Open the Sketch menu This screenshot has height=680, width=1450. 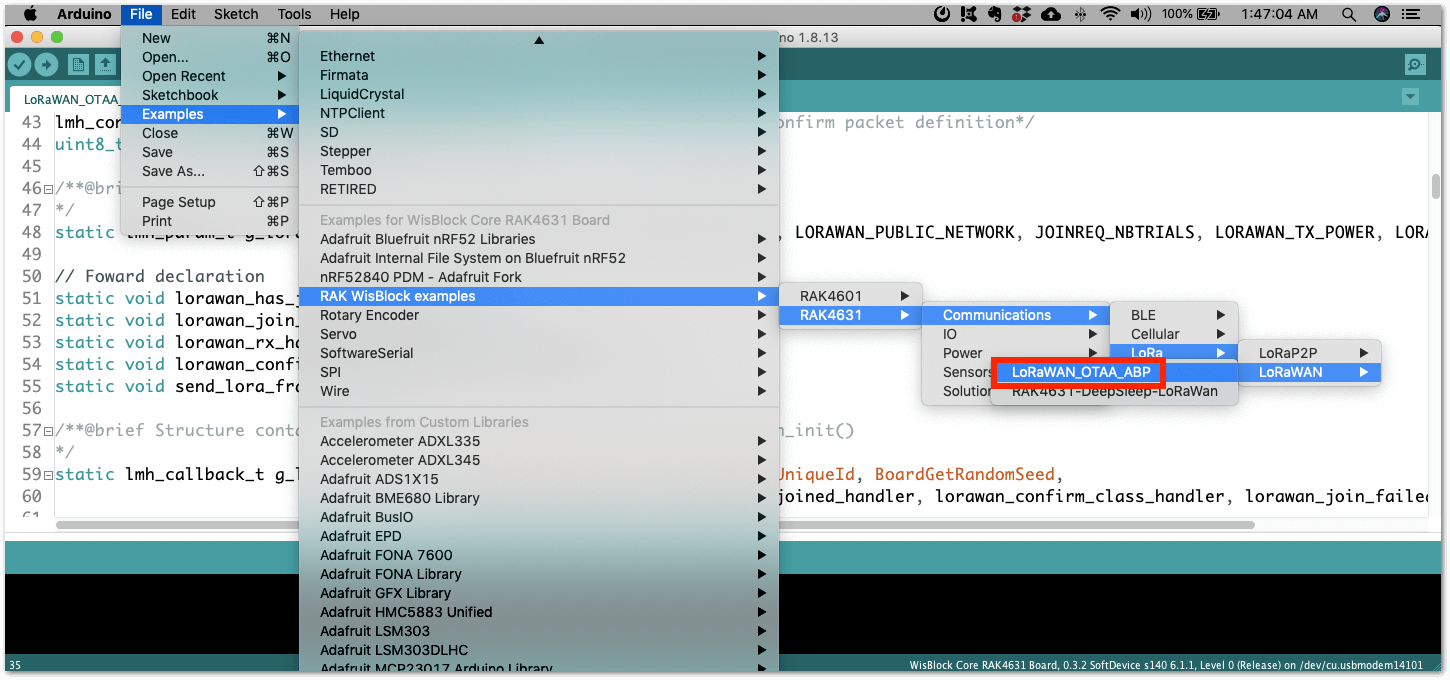(236, 14)
